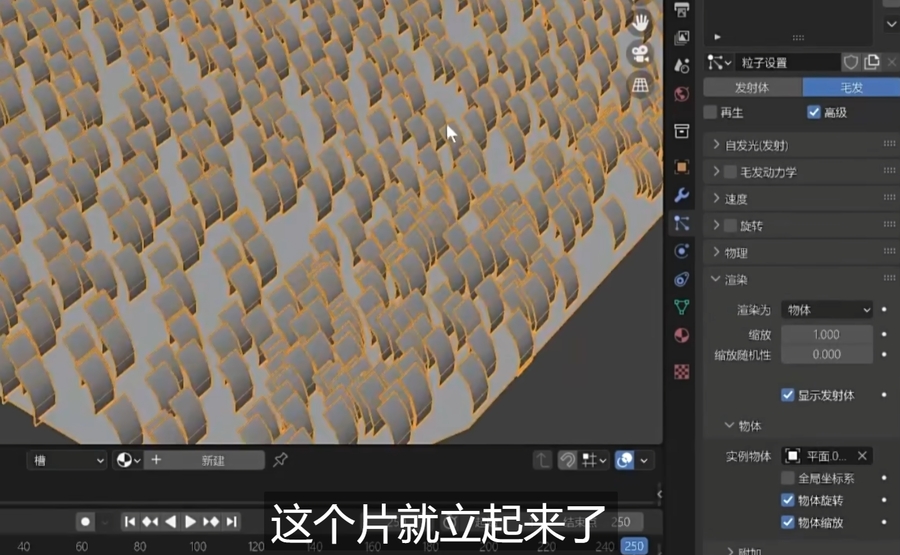Select the 毛发 tab
900x555 pixels.
tap(849, 87)
